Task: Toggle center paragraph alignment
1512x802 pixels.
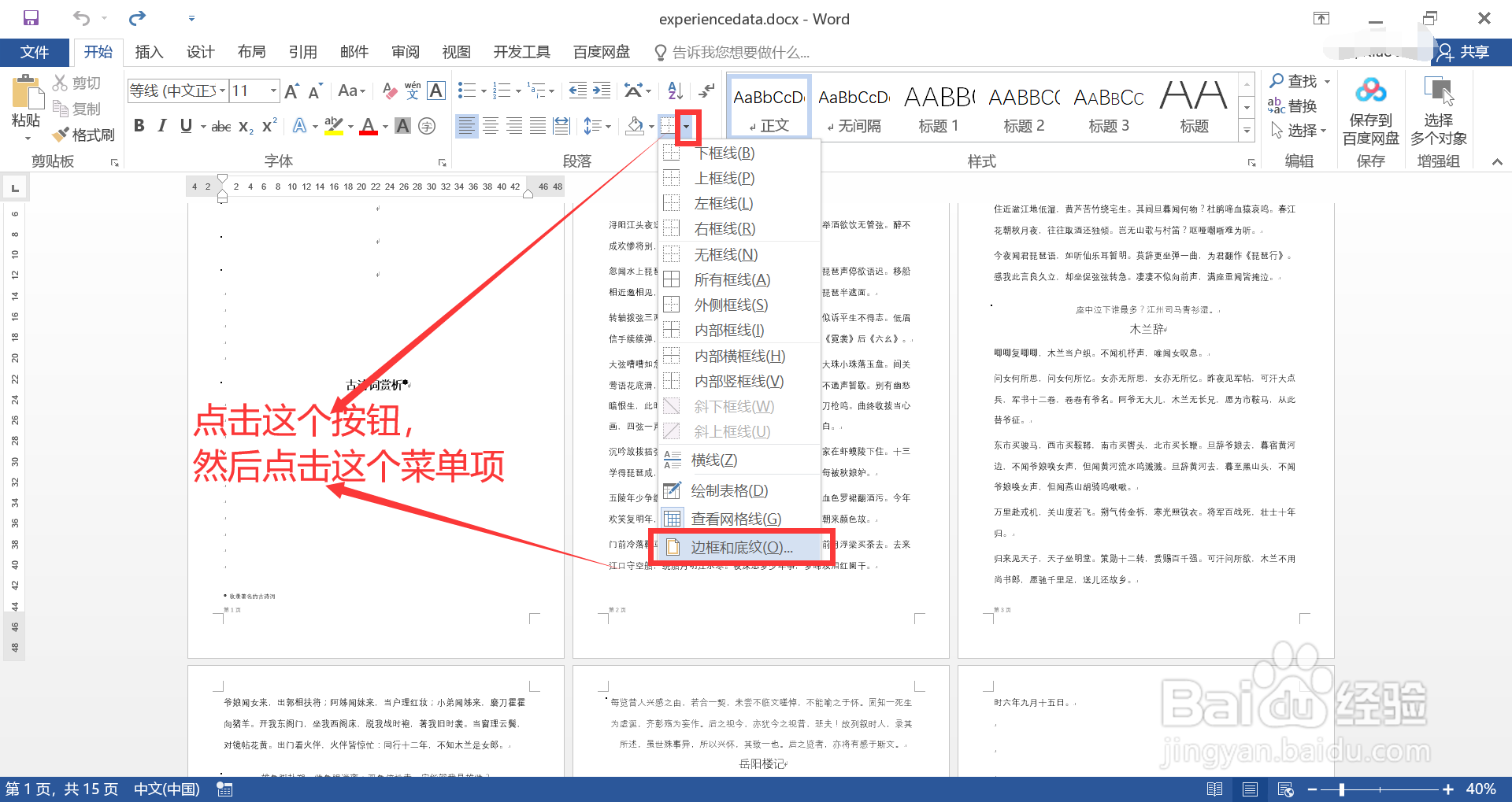Action: coord(490,125)
